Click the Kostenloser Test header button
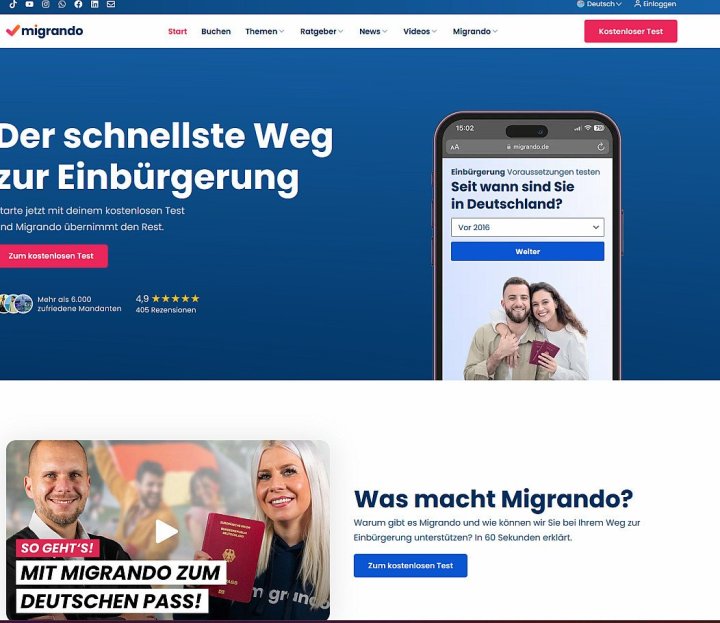 (x=630, y=31)
